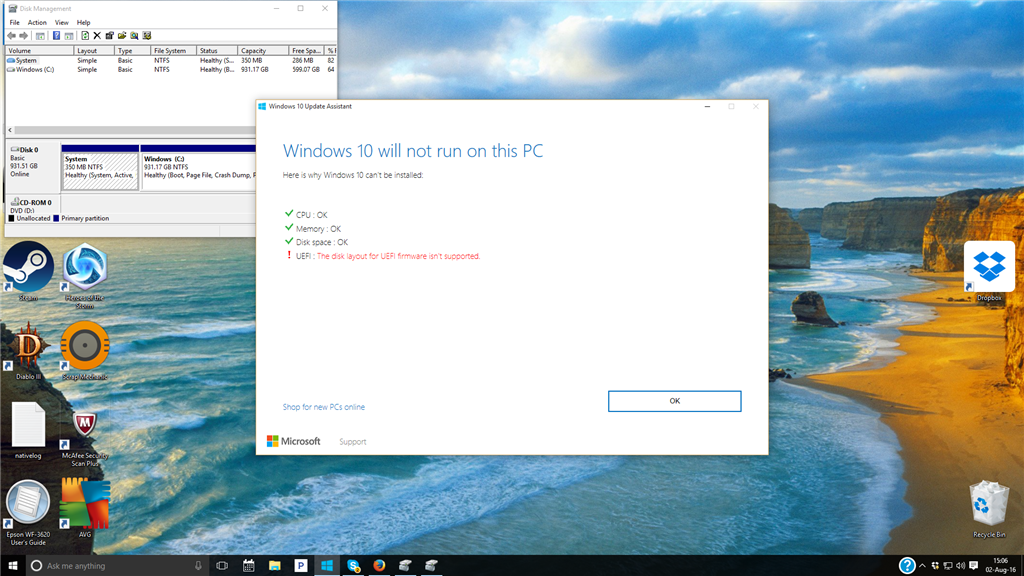The height and width of the screenshot is (576, 1024).
Task: Click the Properties icon in Disk Management toolbar
Action: click(110, 36)
